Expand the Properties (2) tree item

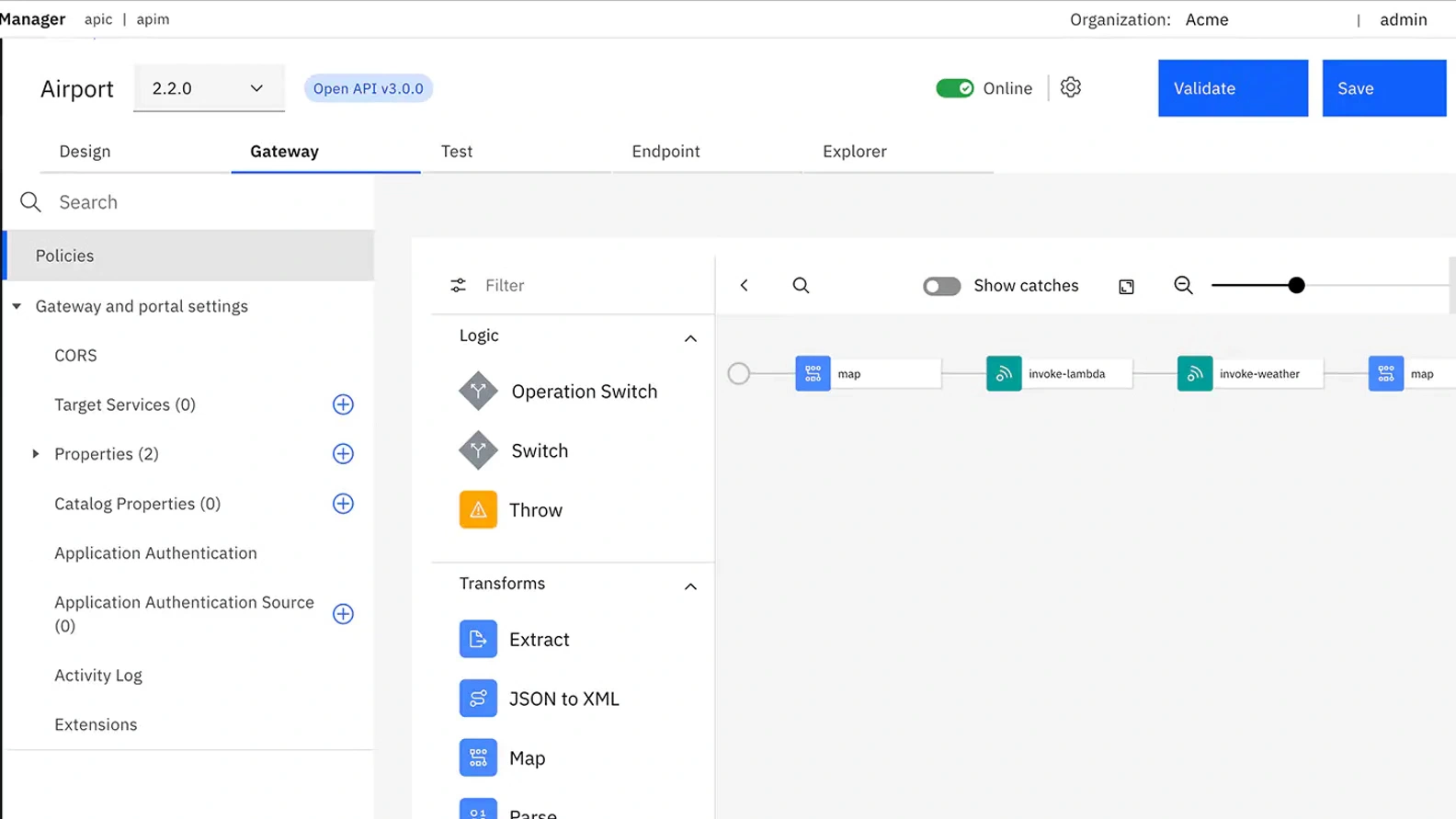[x=36, y=454]
